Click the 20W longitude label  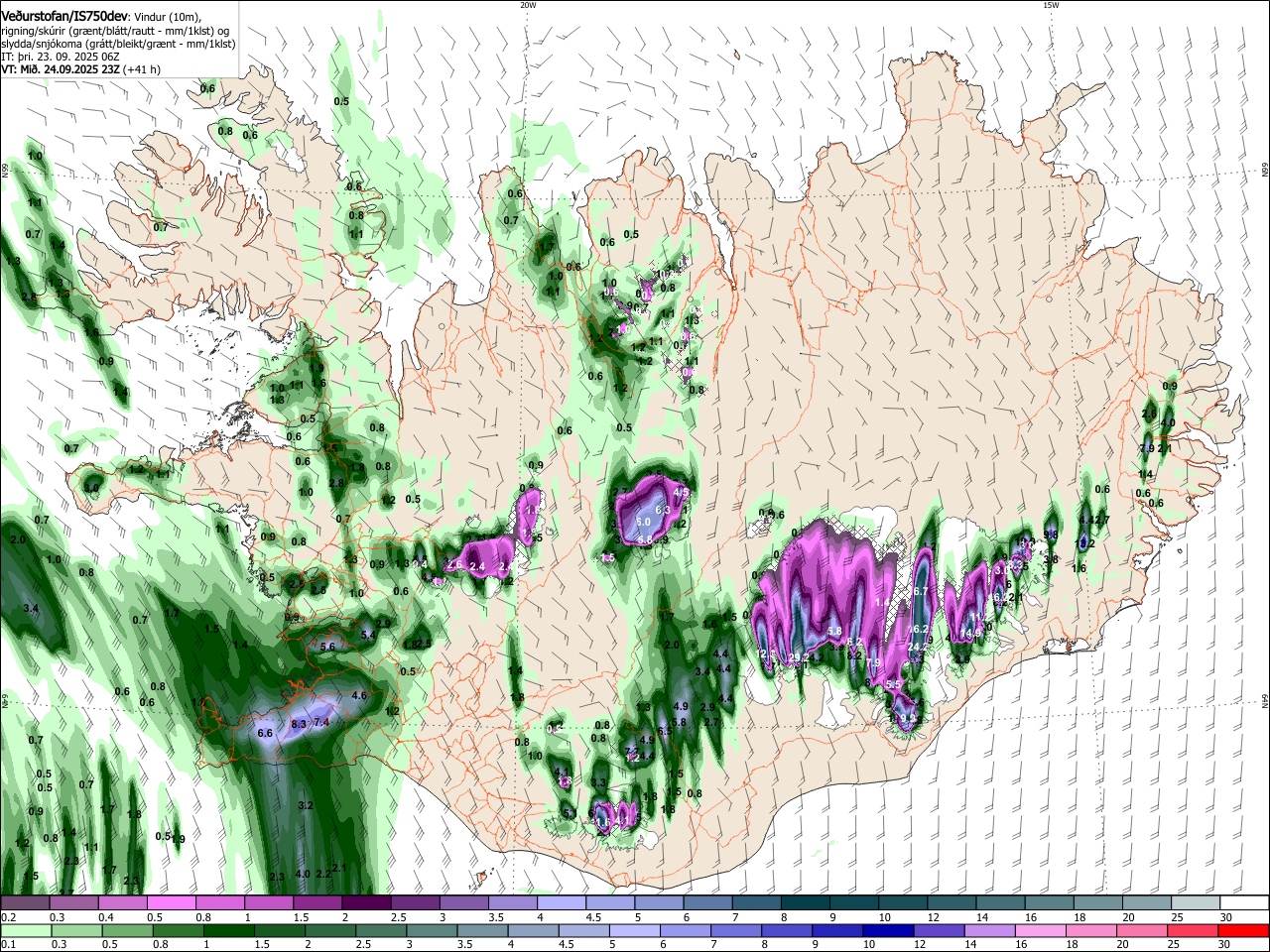(x=528, y=5)
